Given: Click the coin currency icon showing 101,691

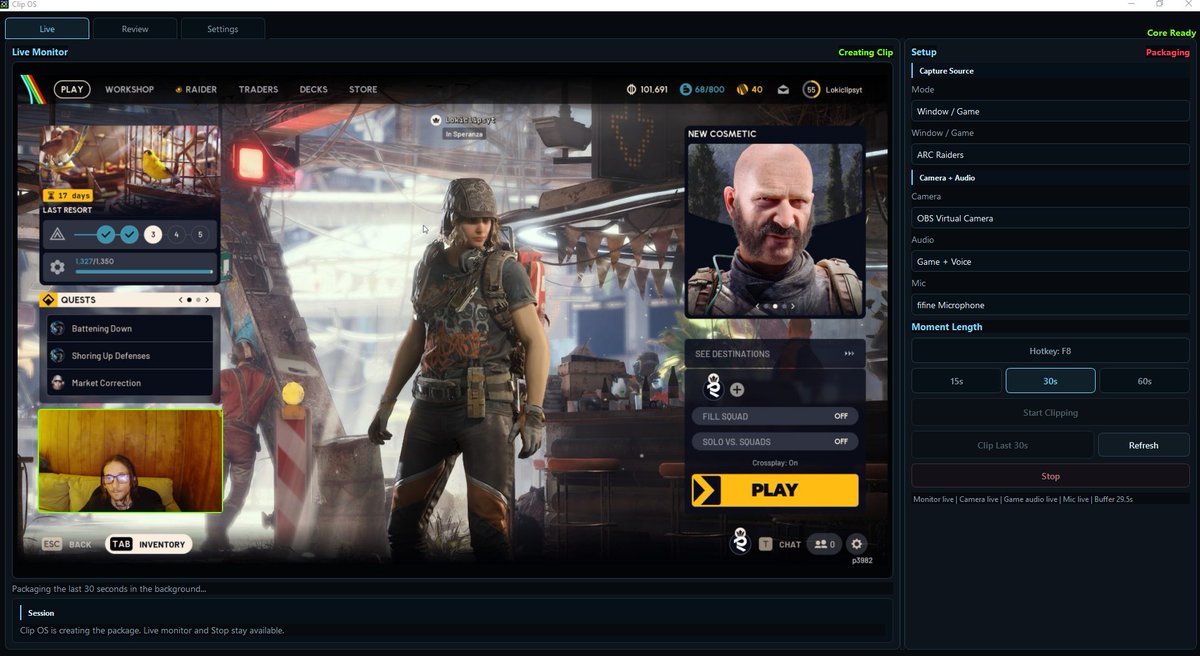Looking at the screenshot, I should [x=631, y=89].
